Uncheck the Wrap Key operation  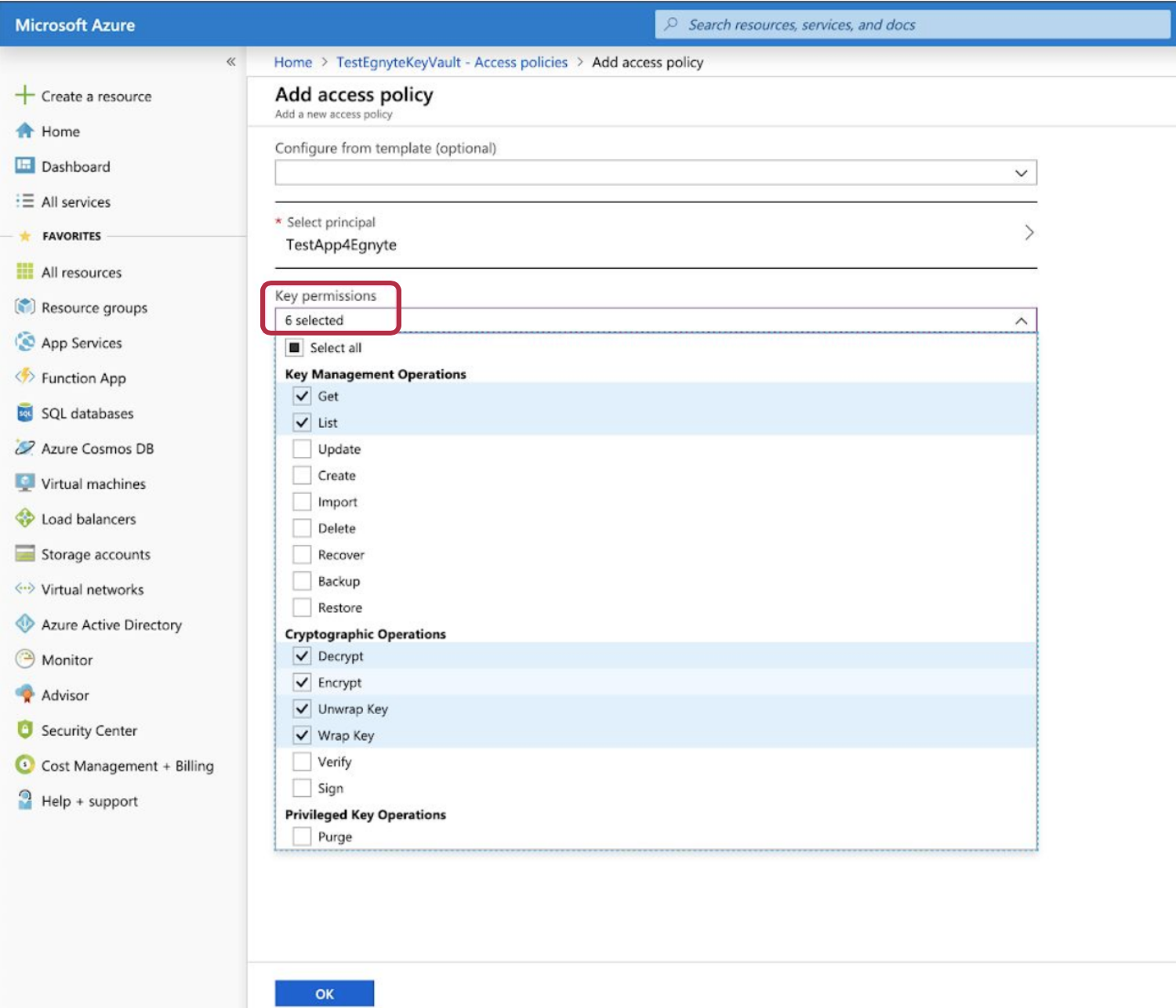coord(302,735)
